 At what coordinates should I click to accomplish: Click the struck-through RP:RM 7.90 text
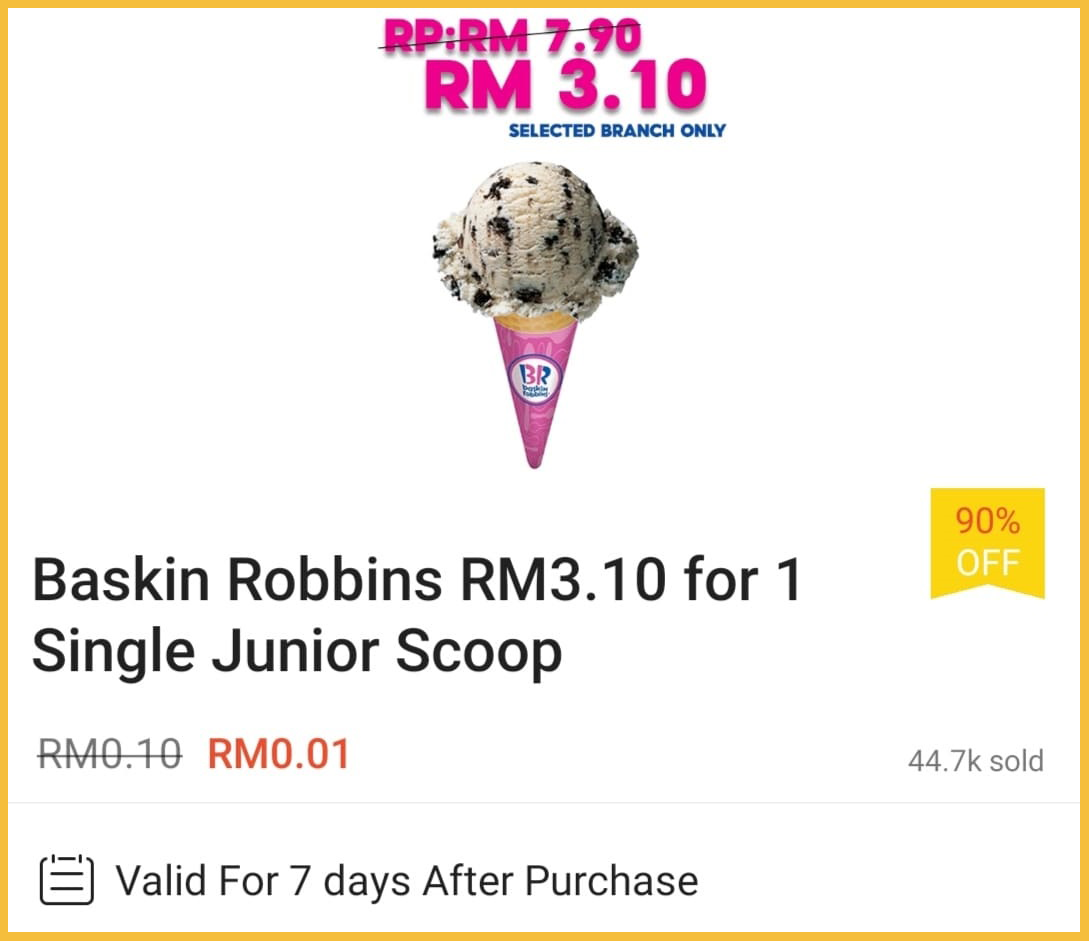tap(510, 36)
